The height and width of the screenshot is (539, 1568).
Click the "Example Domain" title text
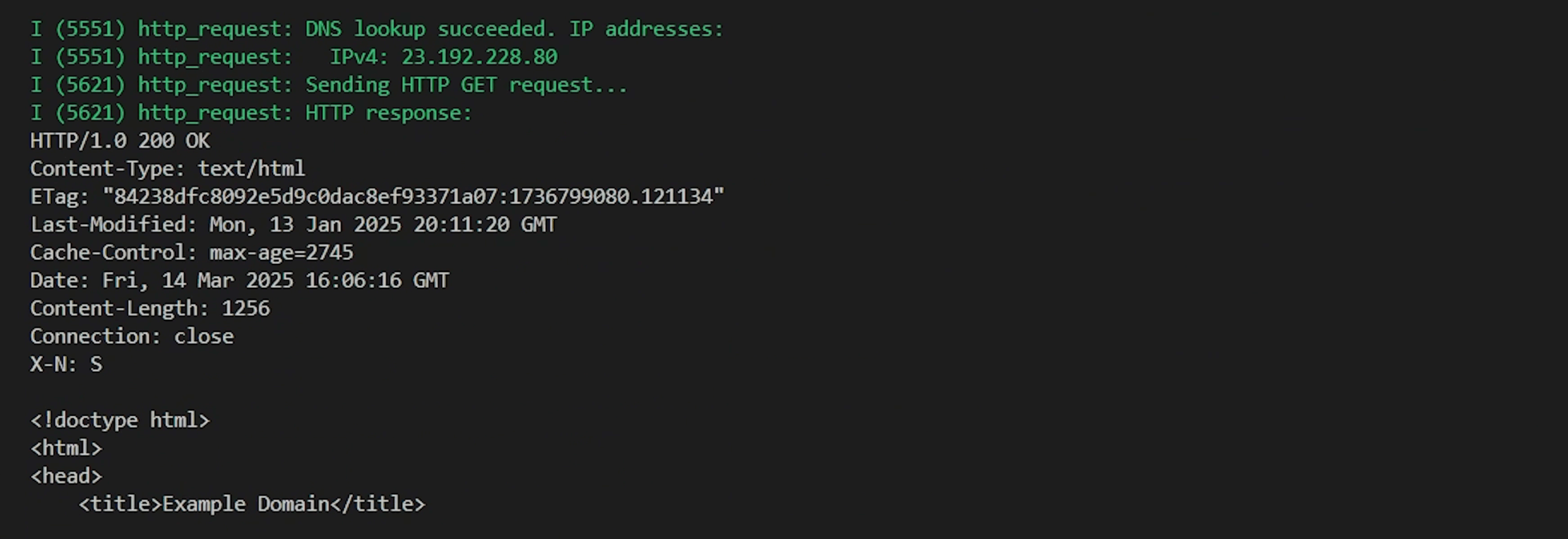(246, 505)
